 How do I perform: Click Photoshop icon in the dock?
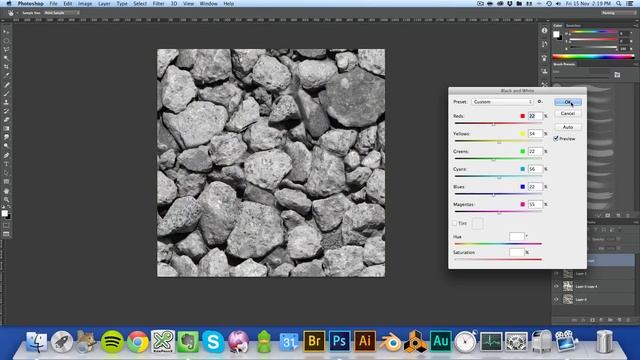click(x=340, y=341)
